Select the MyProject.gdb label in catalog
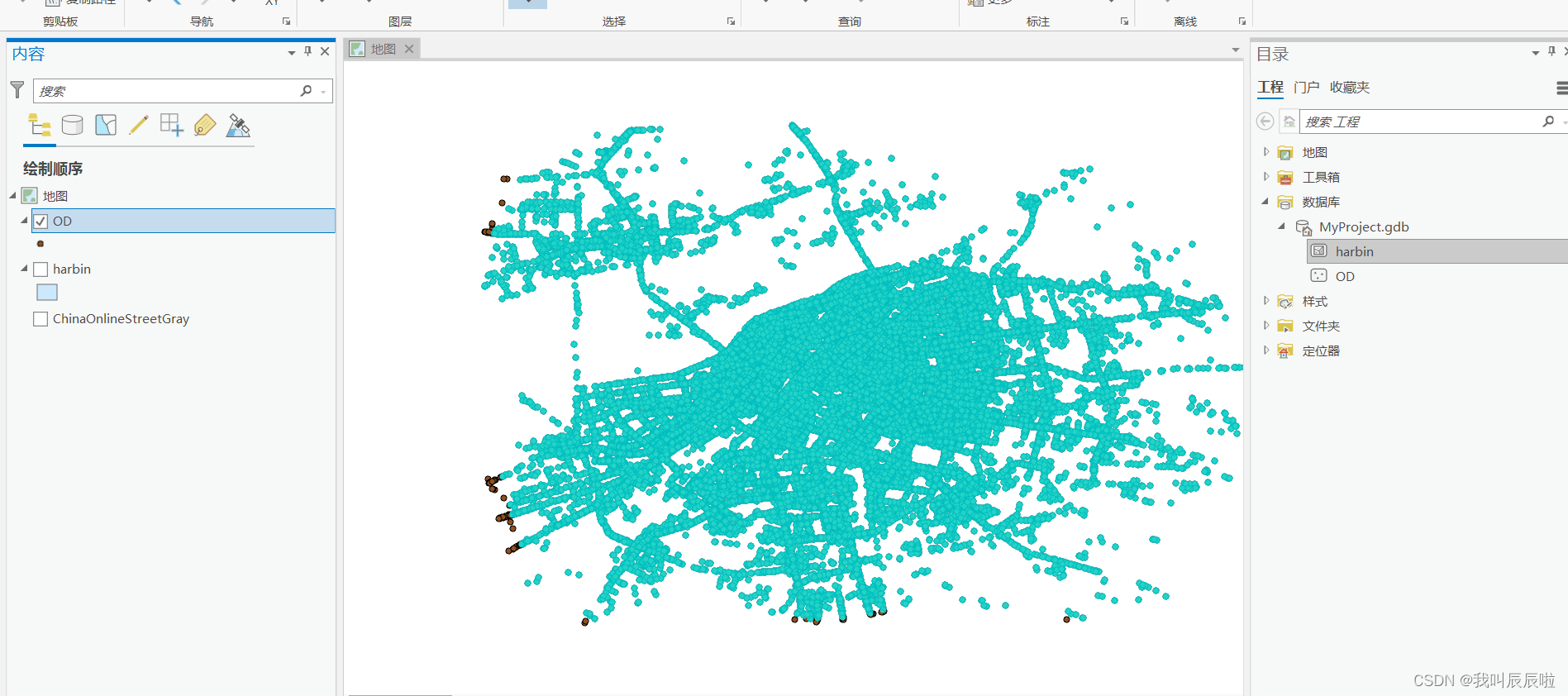The height and width of the screenshot is (696, 1568). coord(1364,227)
